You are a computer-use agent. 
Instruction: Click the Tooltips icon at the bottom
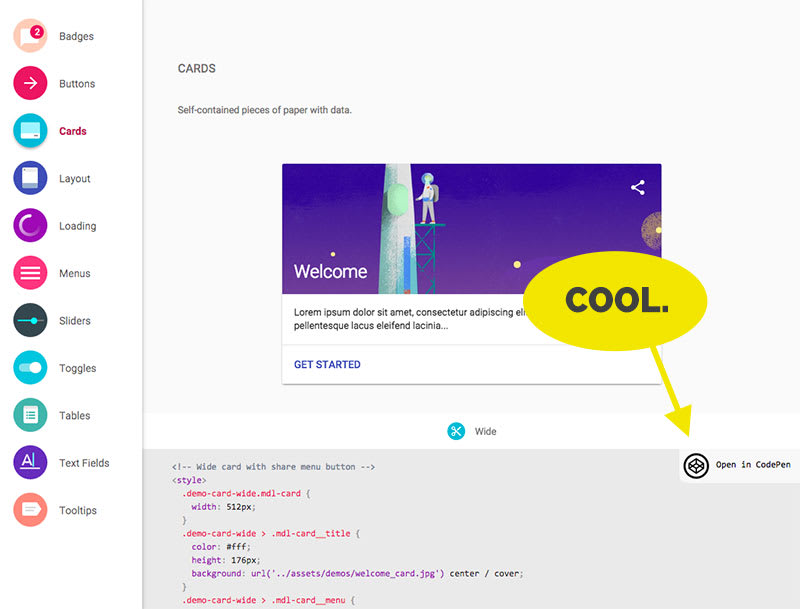click(29, 510)
